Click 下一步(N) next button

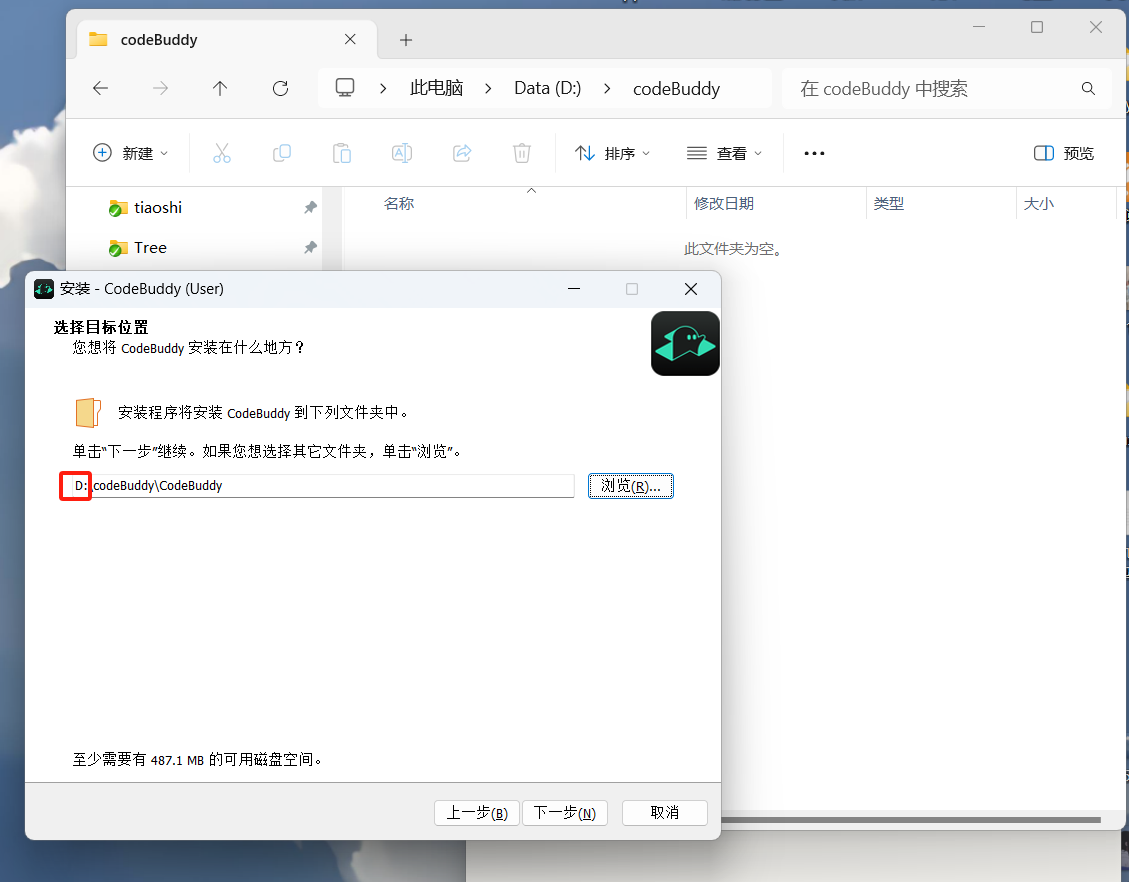(564, 813)
